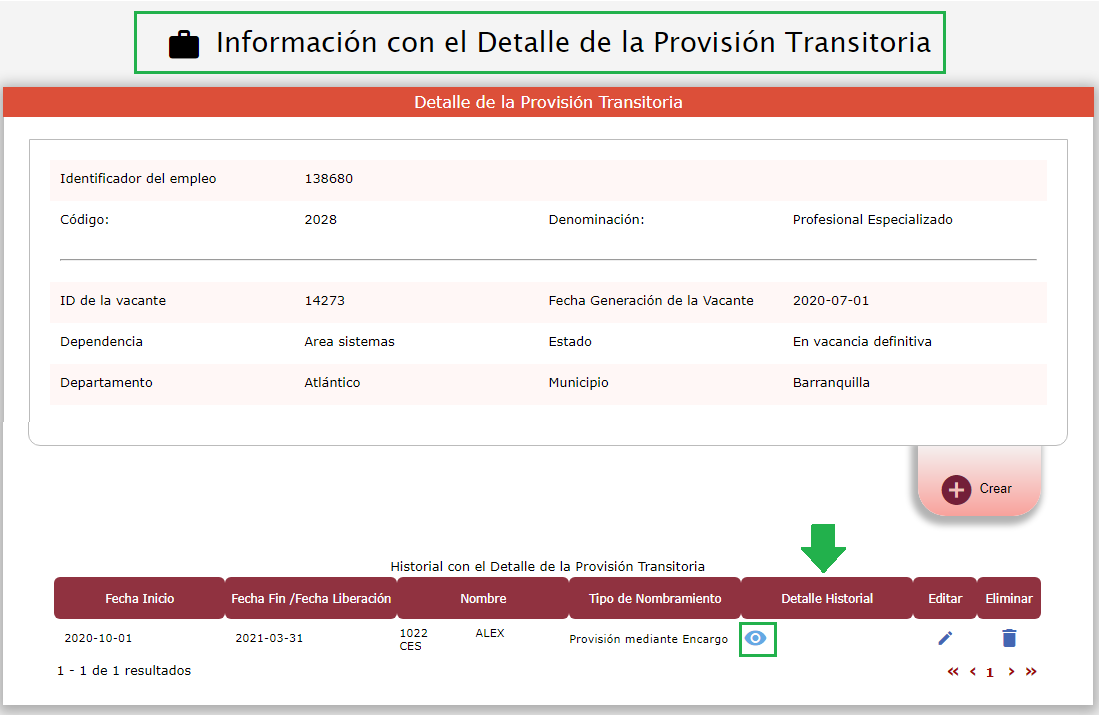View history detail with the eye icon
This screenshot has height=715, width=1099.
[758, 638]
